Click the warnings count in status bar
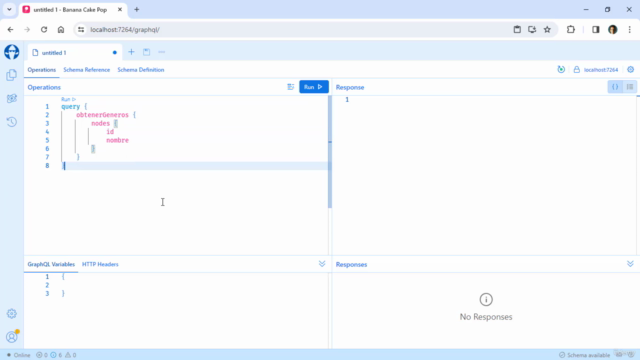This screenshot has width=640, height=360. (71, 355)
